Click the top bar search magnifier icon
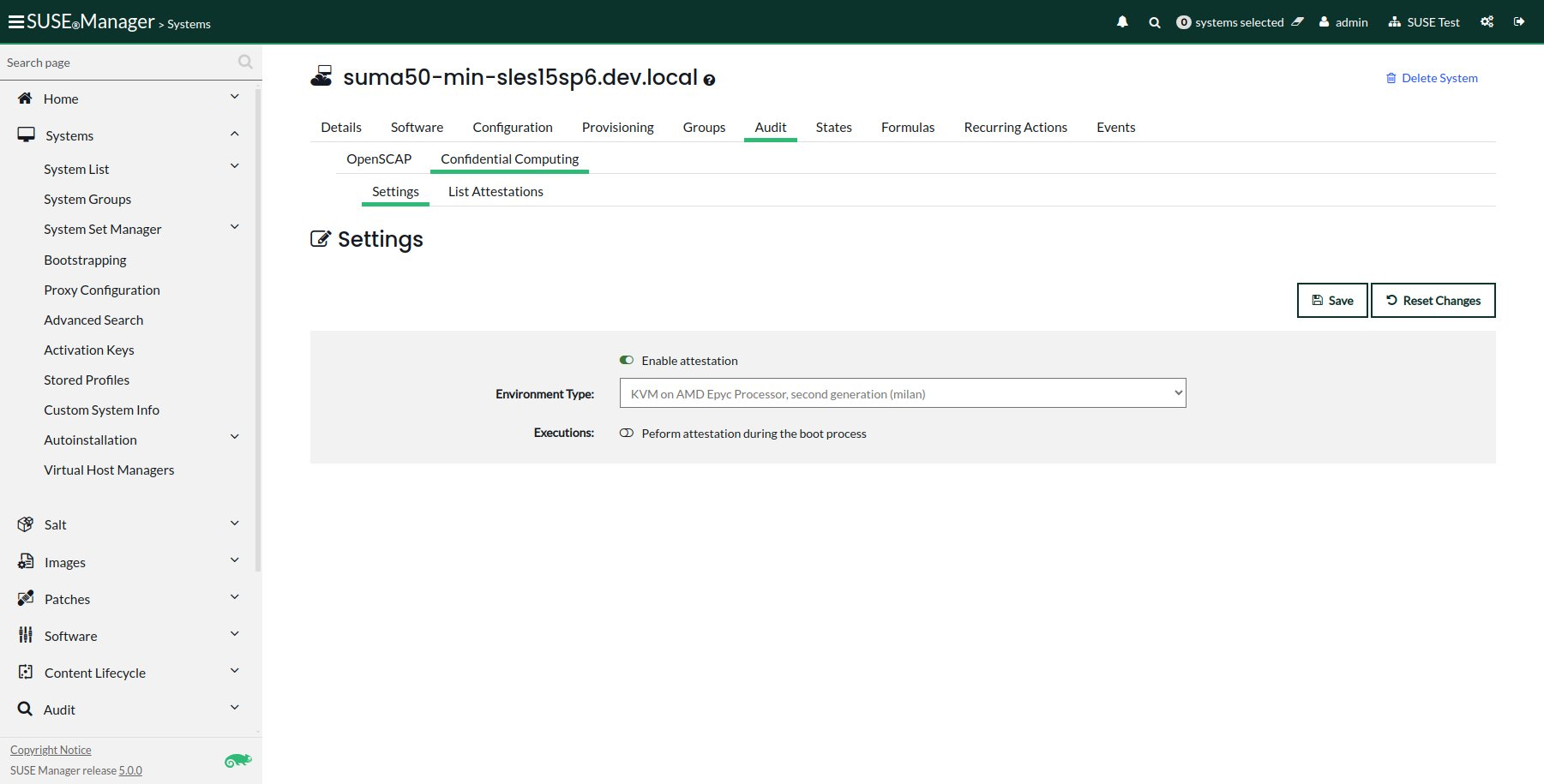Image resolution: width=1544 pixels, height=784 pixels. (1155, 22)
